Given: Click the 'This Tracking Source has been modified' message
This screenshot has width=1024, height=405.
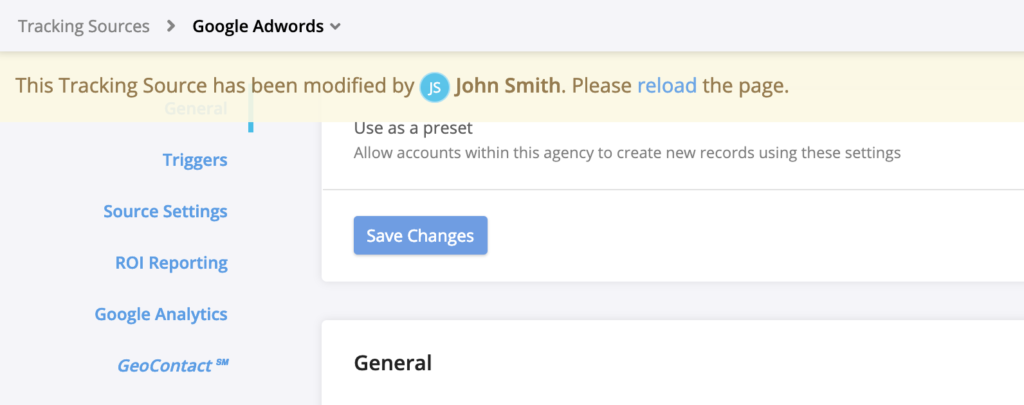Looking at the screenshot, I should click(x=214, y=86).
